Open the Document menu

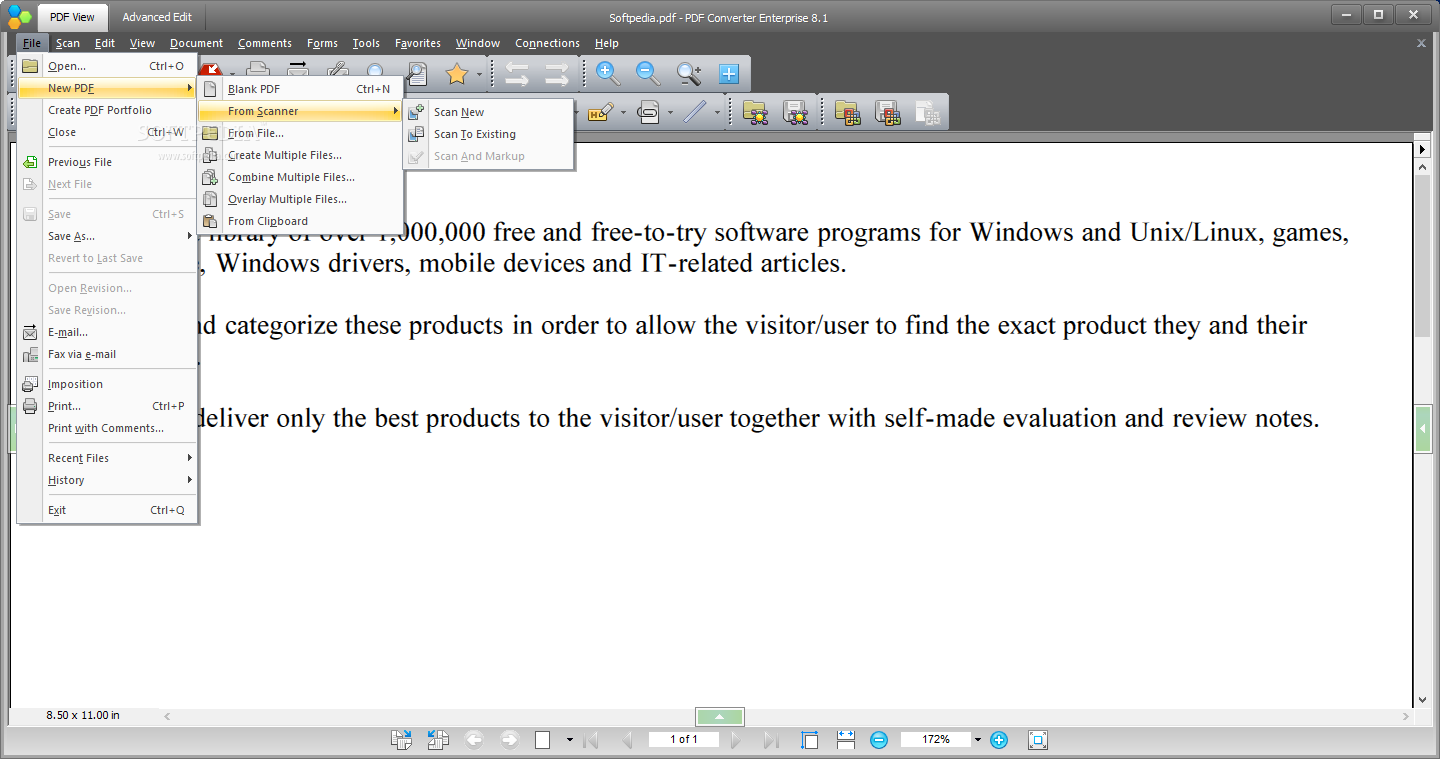tap(196, 43)
